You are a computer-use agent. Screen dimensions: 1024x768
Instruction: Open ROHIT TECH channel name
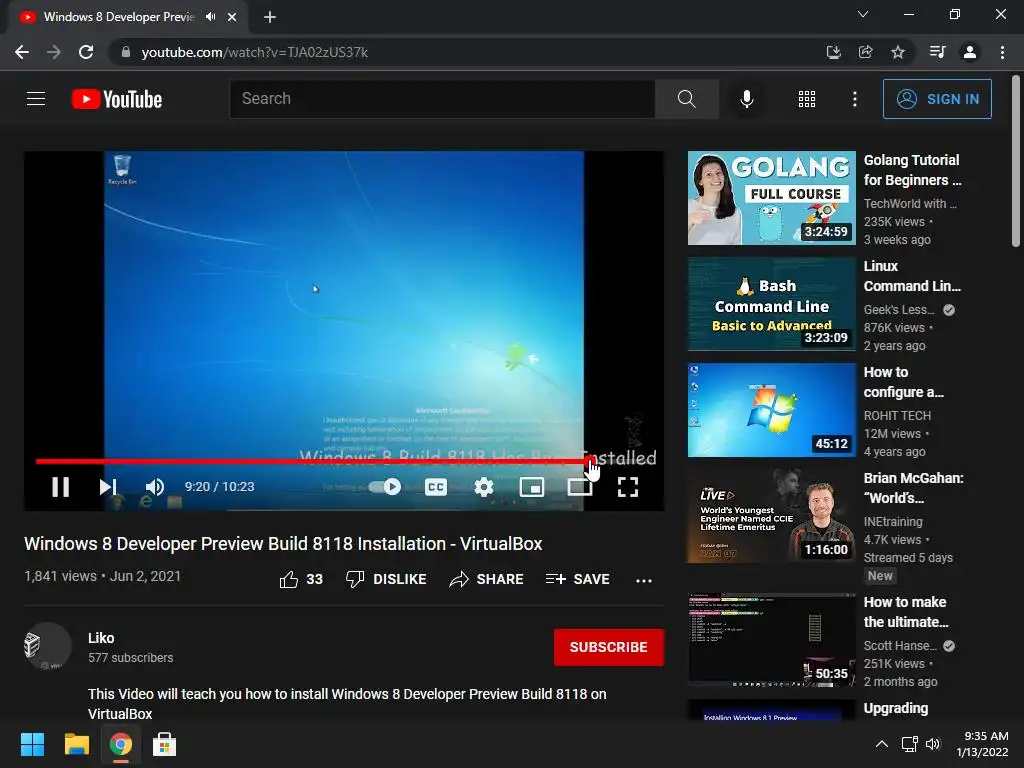click(897, 415)
